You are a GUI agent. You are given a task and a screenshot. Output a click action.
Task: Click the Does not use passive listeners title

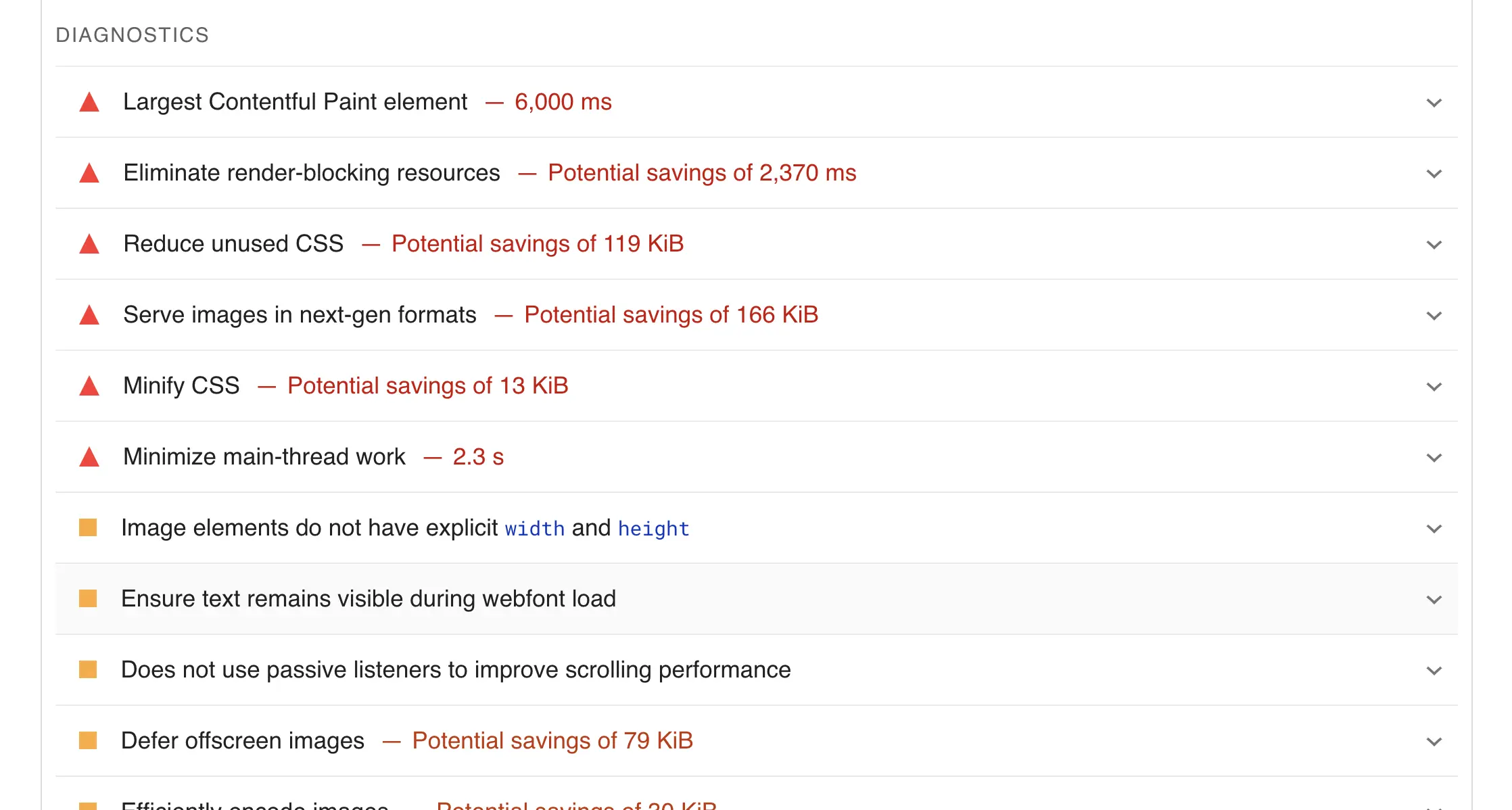click(x=455, y=670)
